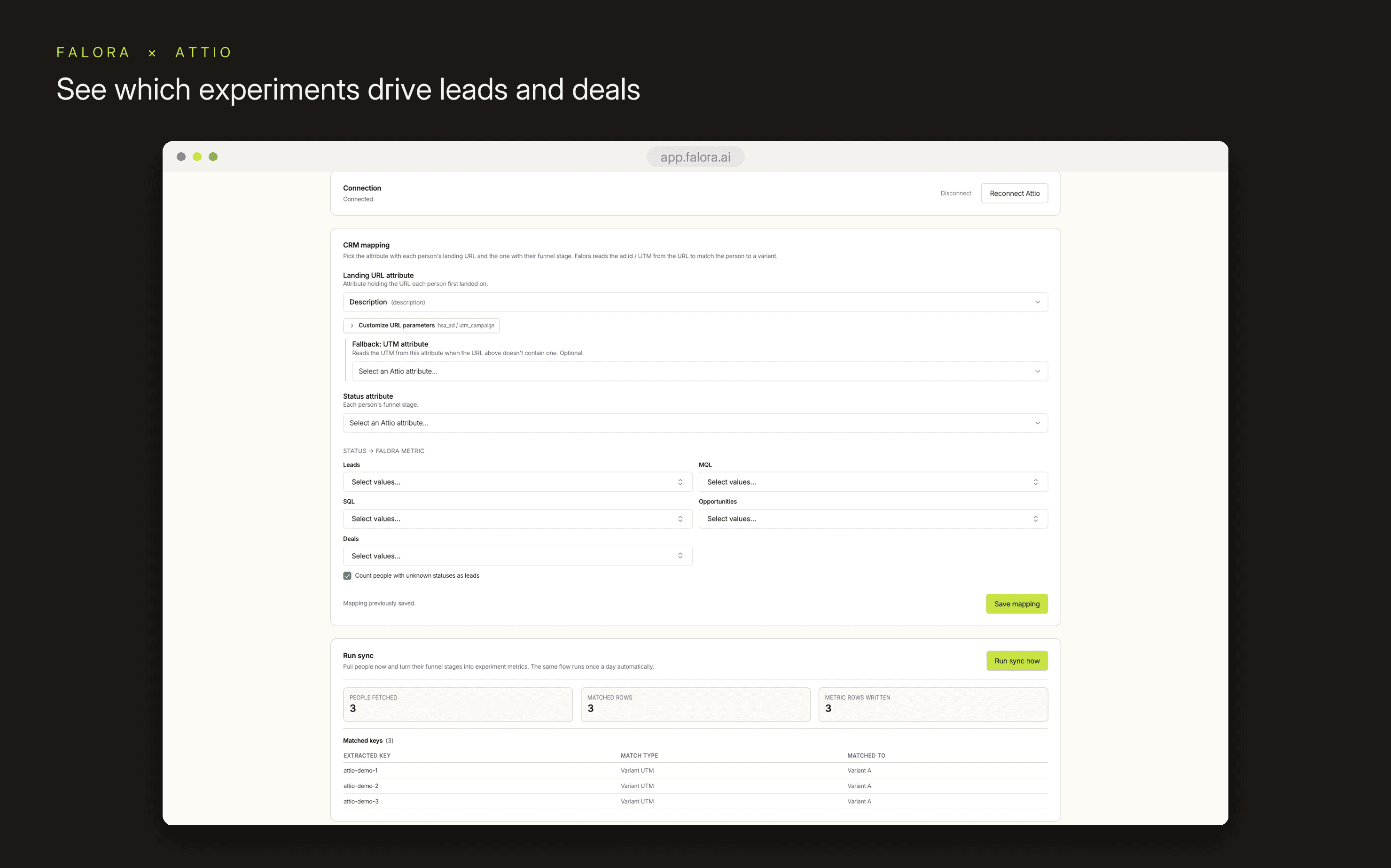This screenshot has height=868, width=1391.
Task: Click the EXTRACTED KEY column header
Action: tap(367, 755)
